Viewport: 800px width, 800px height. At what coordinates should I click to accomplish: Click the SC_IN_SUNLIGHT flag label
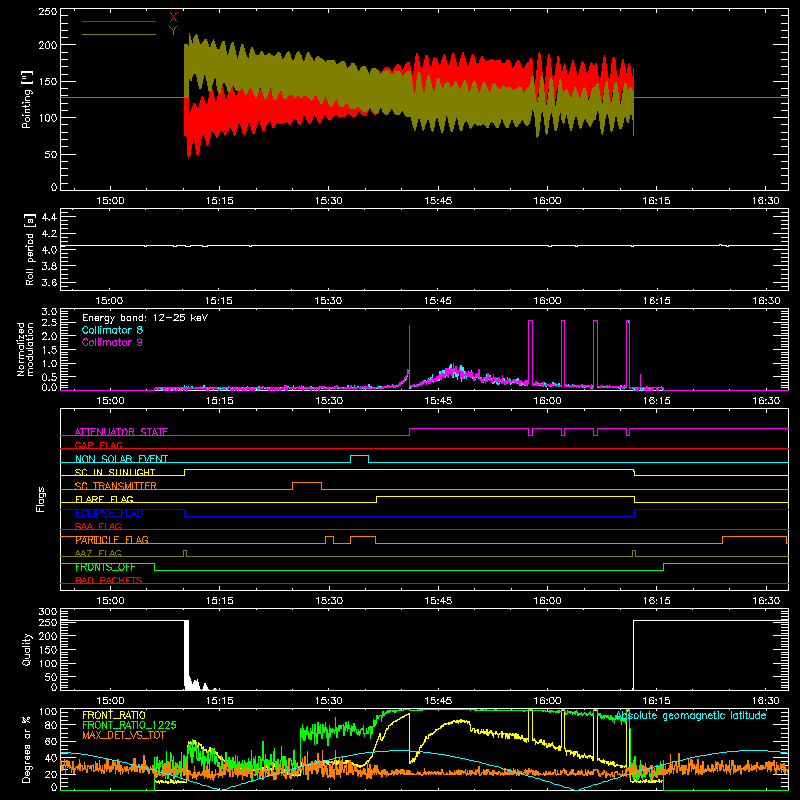115,472
